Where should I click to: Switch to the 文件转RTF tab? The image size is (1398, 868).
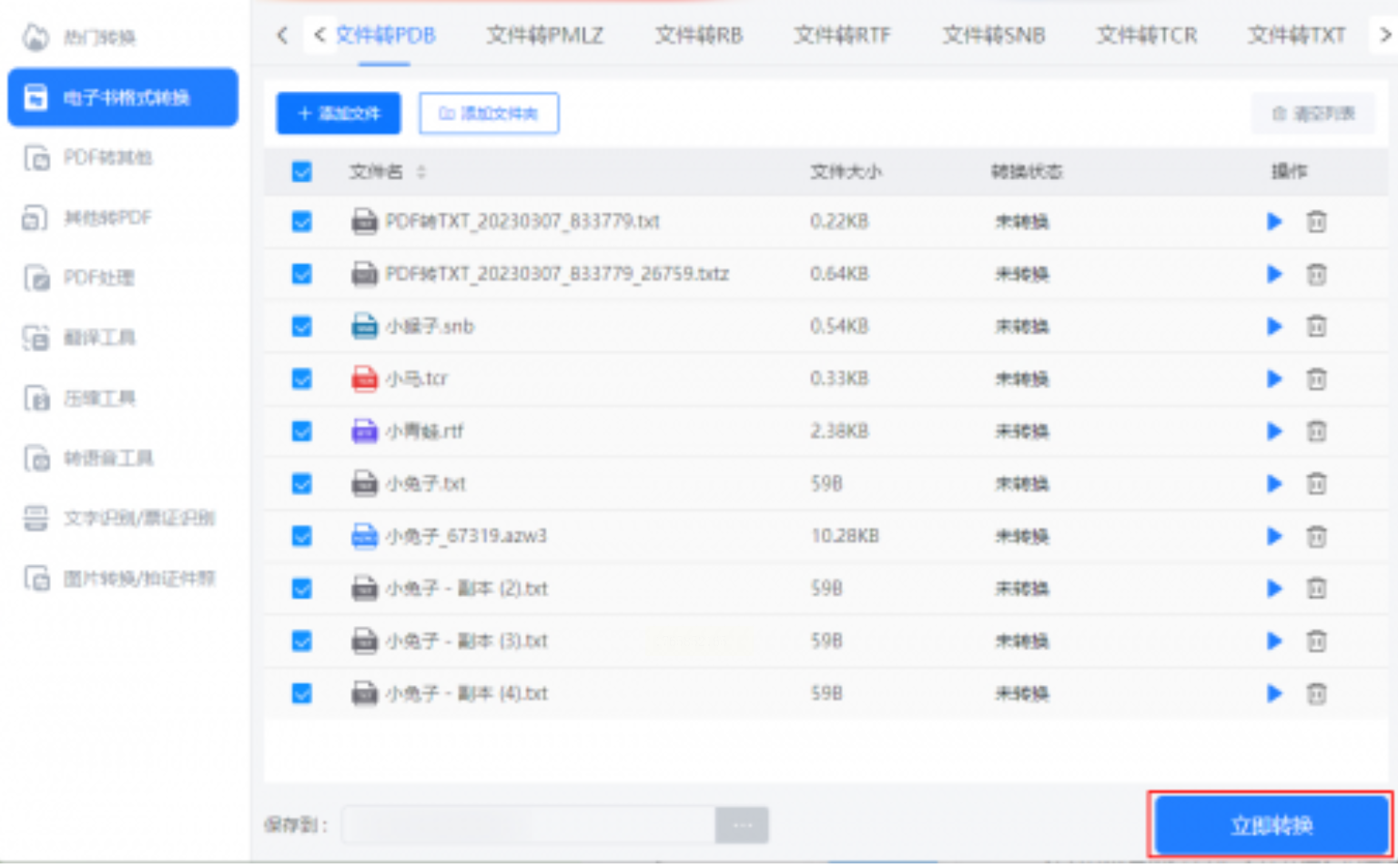[x=842, y=35]
